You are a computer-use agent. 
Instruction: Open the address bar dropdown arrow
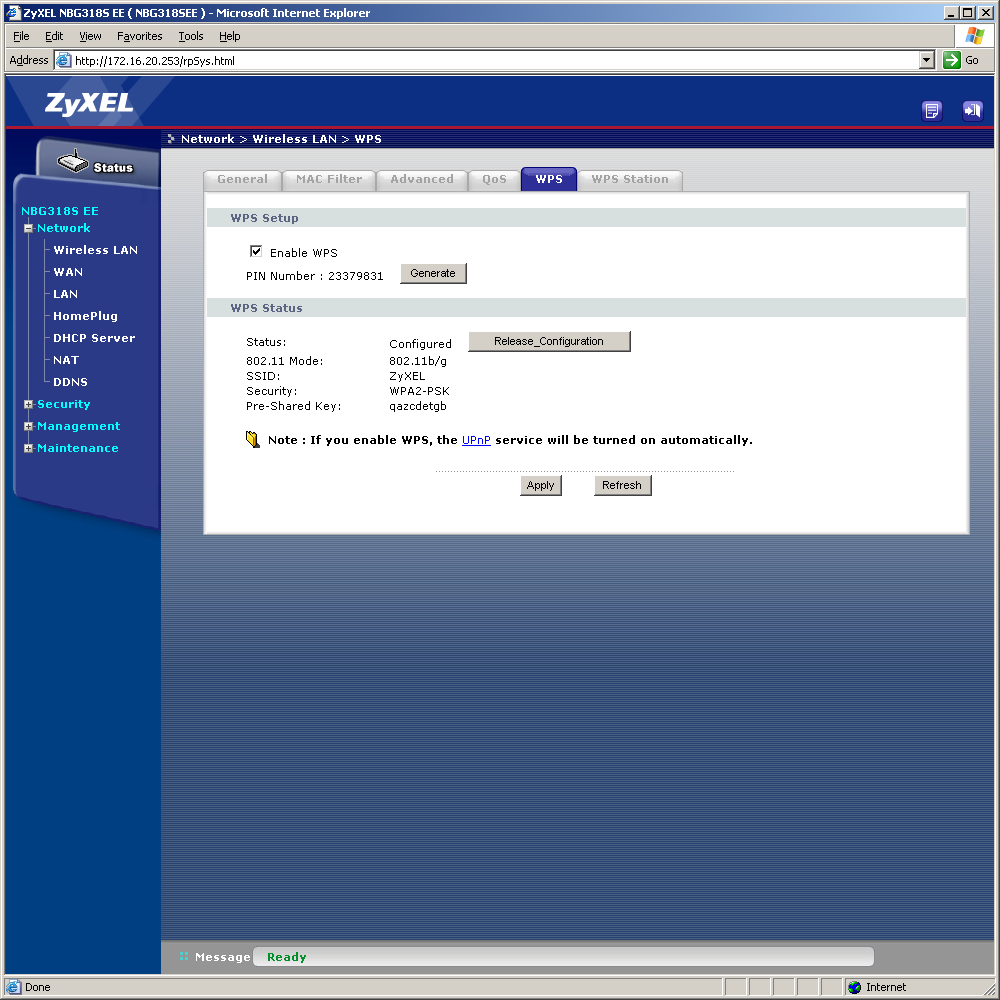tap(927, 61)
